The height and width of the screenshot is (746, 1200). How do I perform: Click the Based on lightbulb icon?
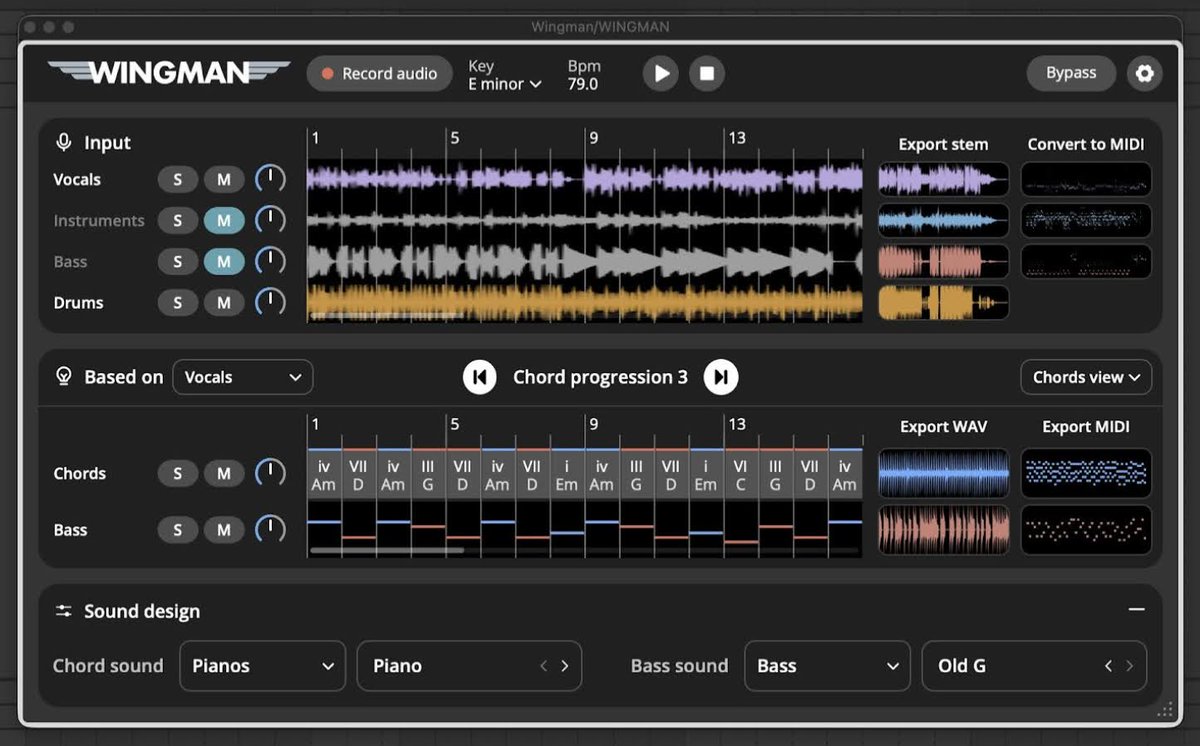pyautogui.click(x=64, y=377)
